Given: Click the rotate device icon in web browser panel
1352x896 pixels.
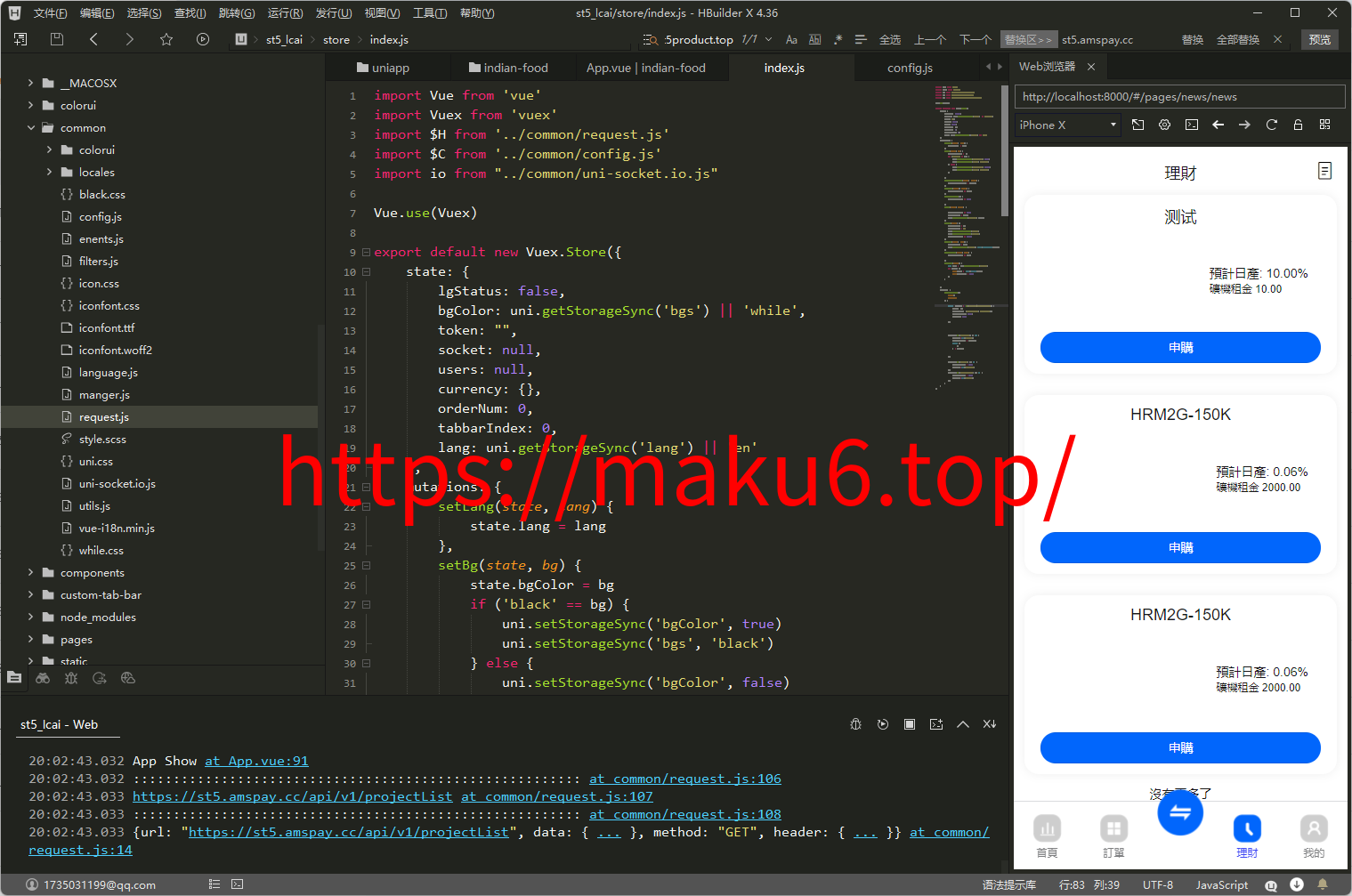Looking at the screenshot, I should click(1138, 125).
